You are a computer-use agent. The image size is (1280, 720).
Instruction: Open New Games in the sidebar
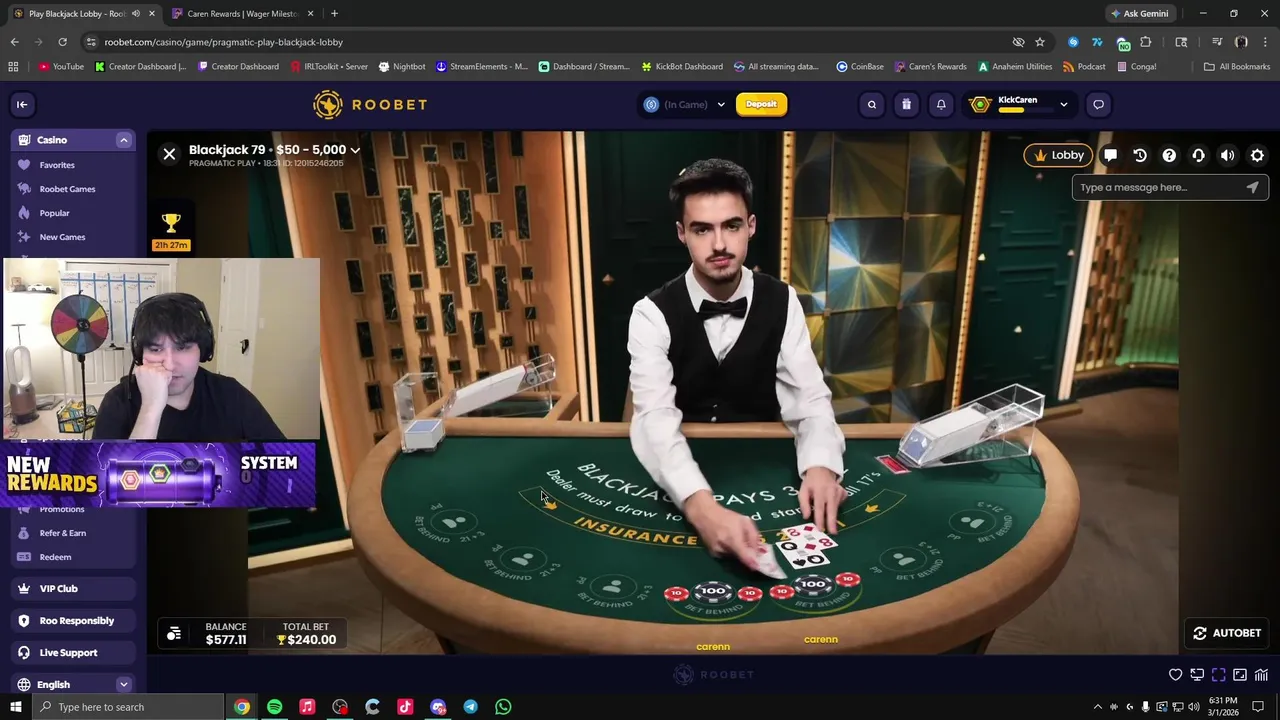[x=62, y=237]
